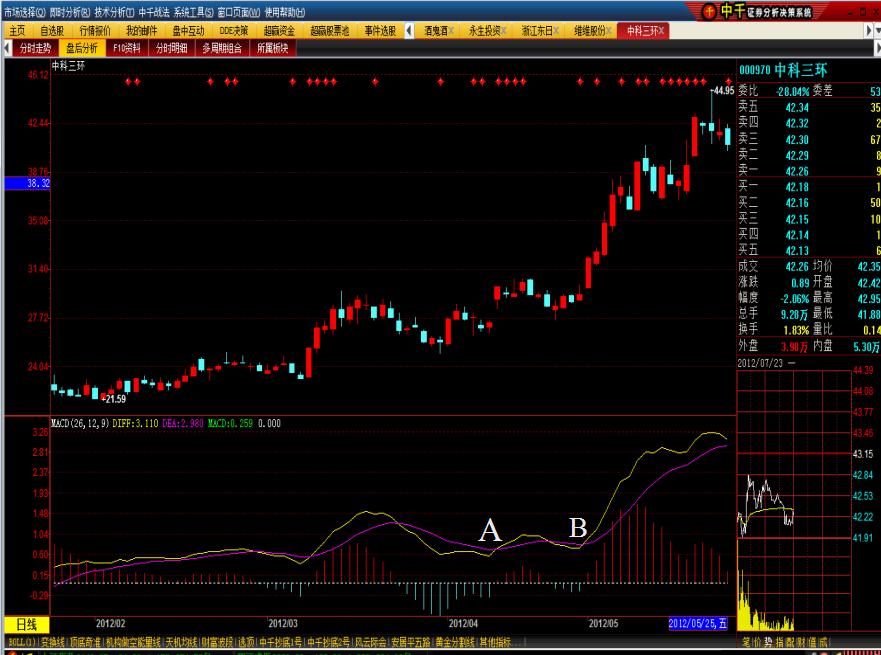Click the left tab-scroll arrow before 酒鬼酒
This screenshot has width=881, height=655.
[x=405, y=31]
